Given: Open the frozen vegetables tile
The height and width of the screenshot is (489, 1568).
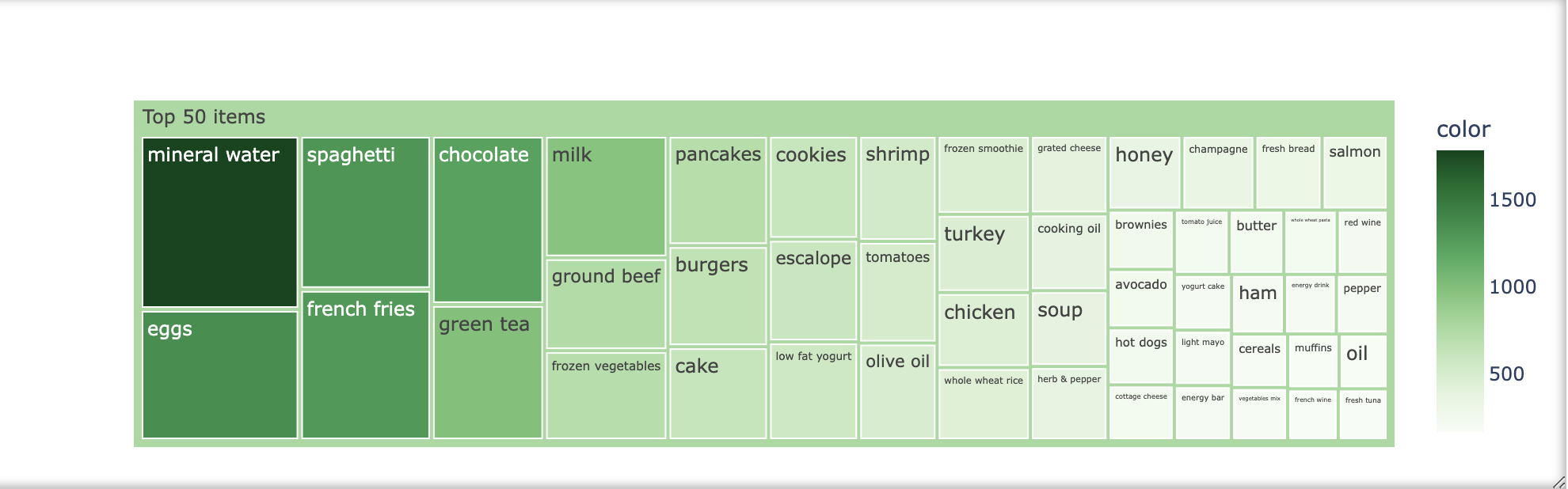Looking at the screenshot, I should click(606, 396).
